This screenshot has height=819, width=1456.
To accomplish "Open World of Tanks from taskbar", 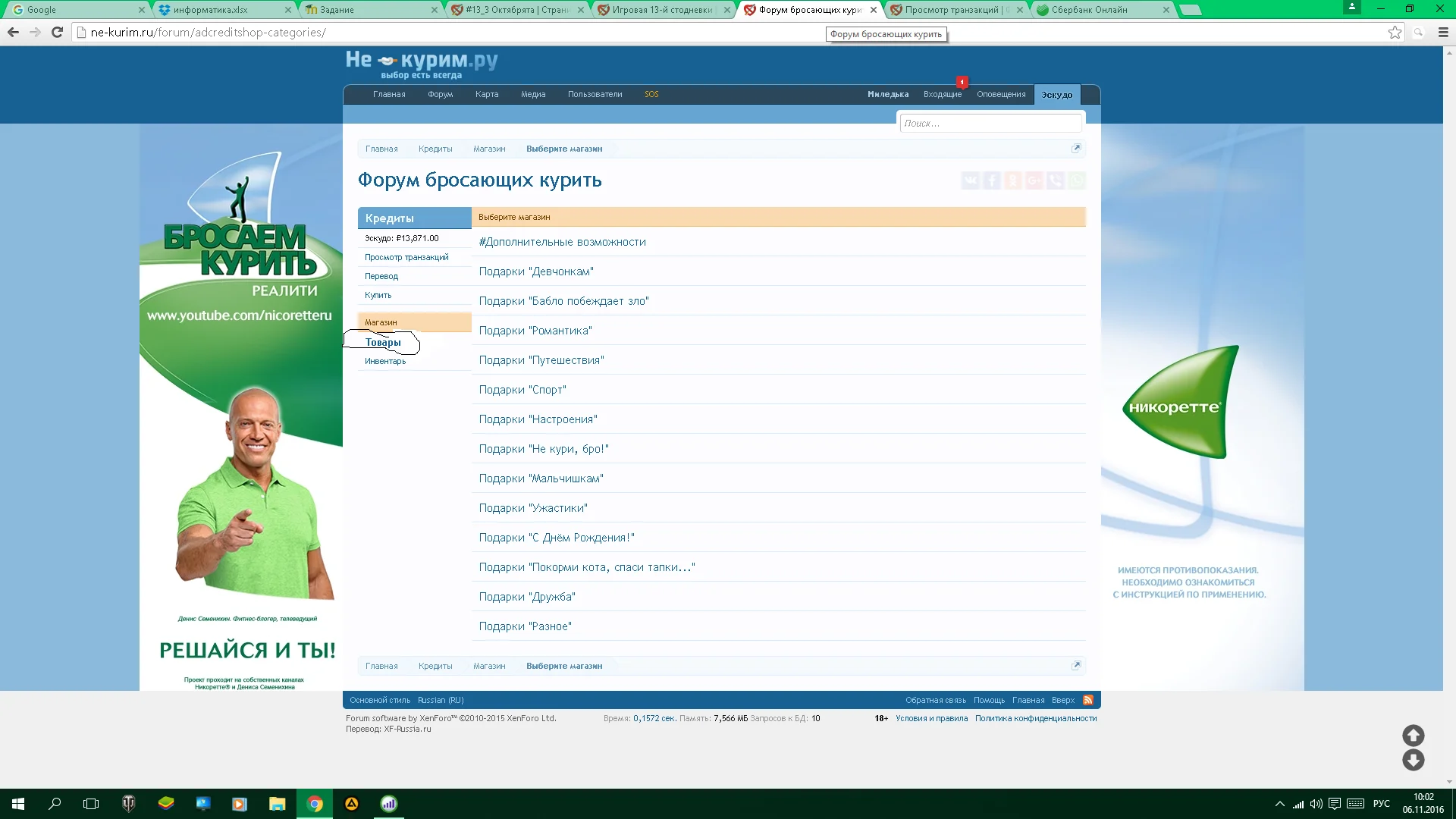I will [x=128, y=804].
